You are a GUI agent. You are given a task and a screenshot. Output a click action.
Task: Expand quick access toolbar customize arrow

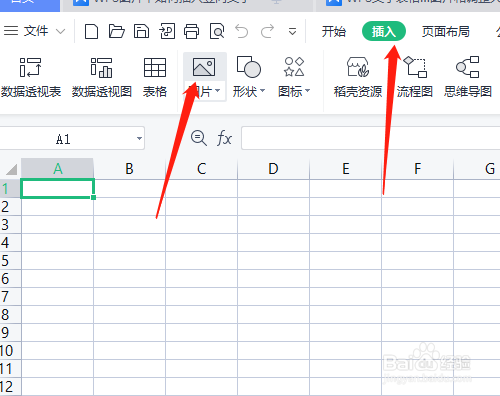pyautogui.click(x=292, y=32)
